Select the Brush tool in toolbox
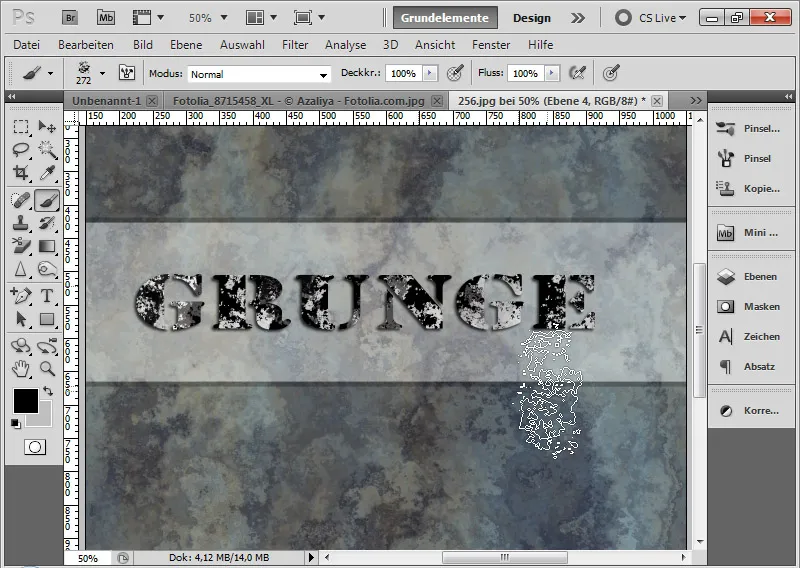 click(x=47, y=200)
